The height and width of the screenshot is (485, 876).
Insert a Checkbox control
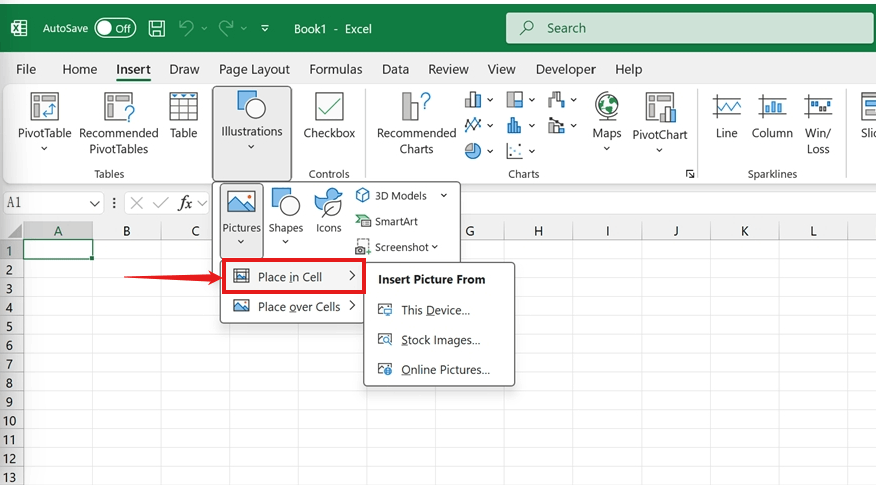pyautogui.click(x=329, y=116)
